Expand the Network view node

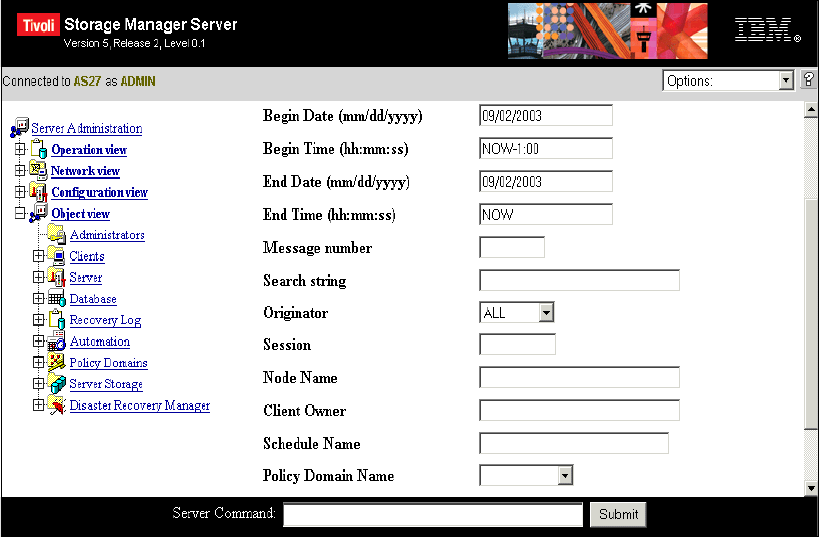tap(20, 170)
